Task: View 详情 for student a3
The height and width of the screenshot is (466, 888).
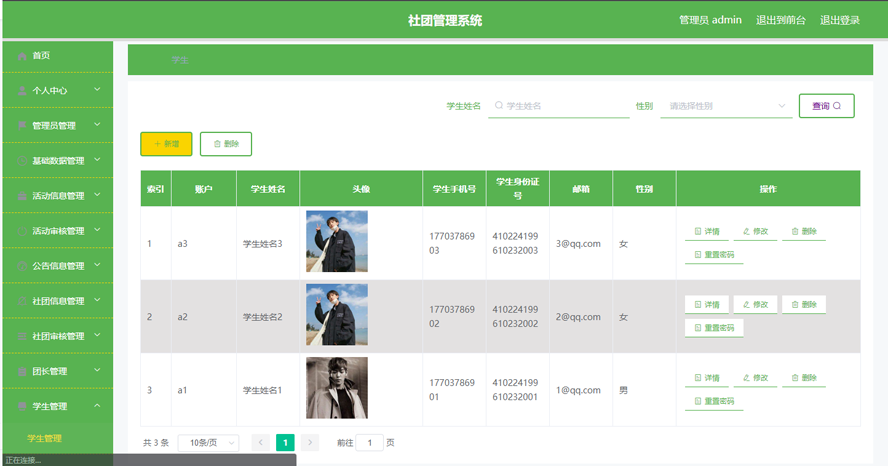Action: tap(707, 232)
